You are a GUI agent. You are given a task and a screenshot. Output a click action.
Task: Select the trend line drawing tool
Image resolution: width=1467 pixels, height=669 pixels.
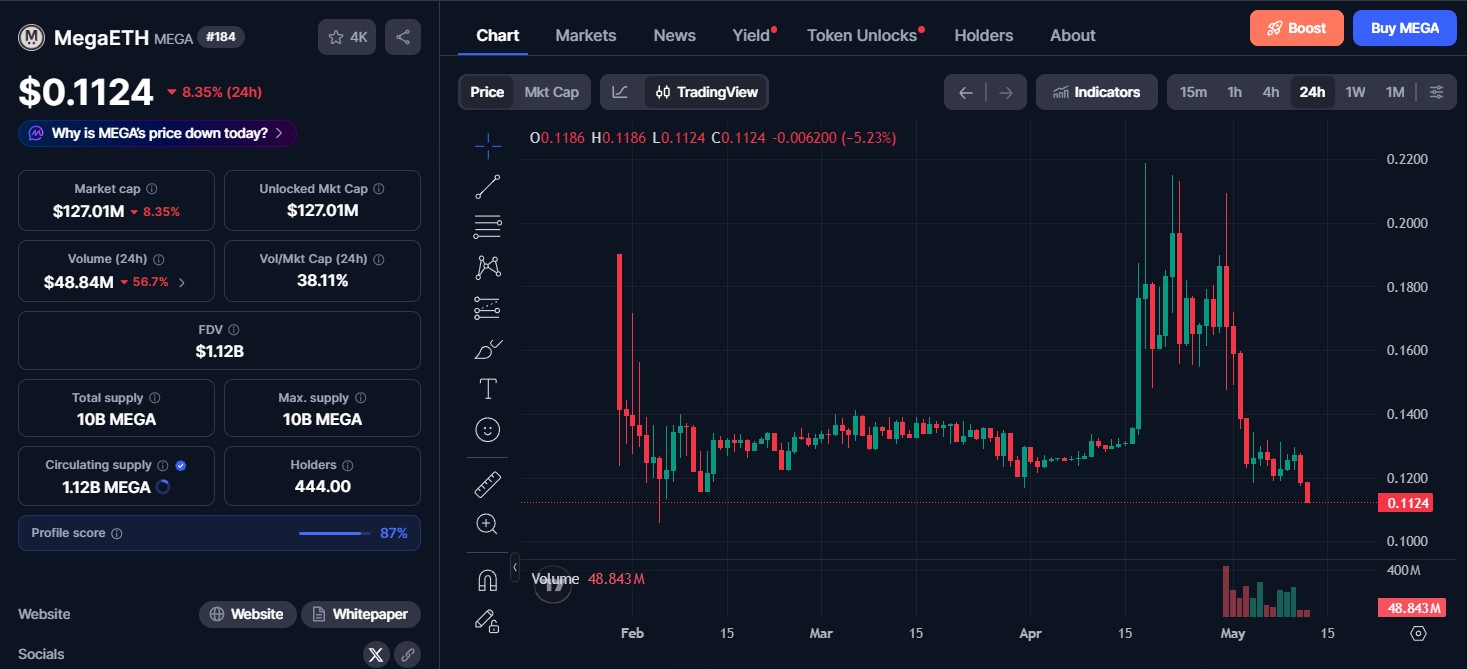(487, 186)
